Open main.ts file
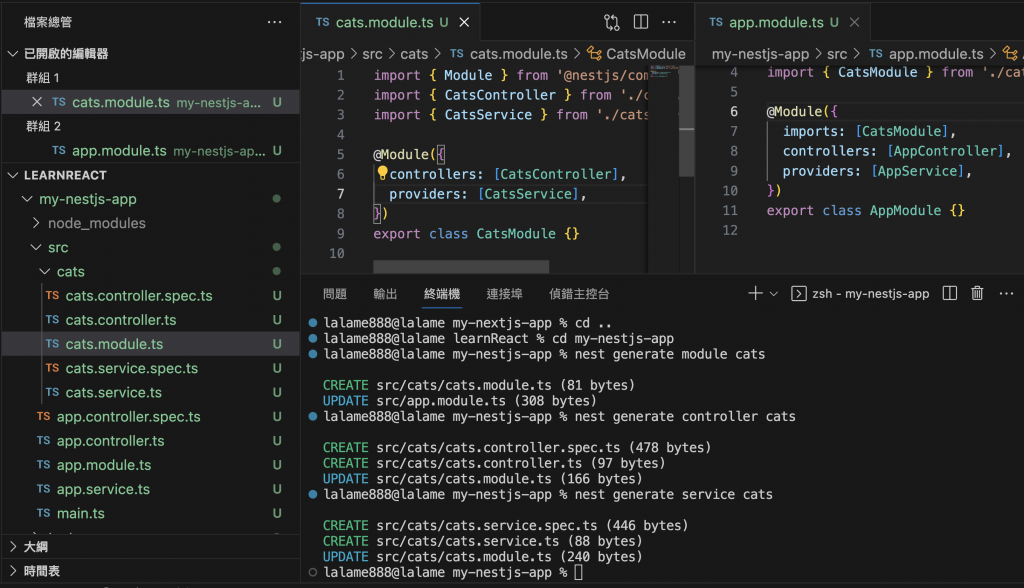 click(x=151, y=513)
